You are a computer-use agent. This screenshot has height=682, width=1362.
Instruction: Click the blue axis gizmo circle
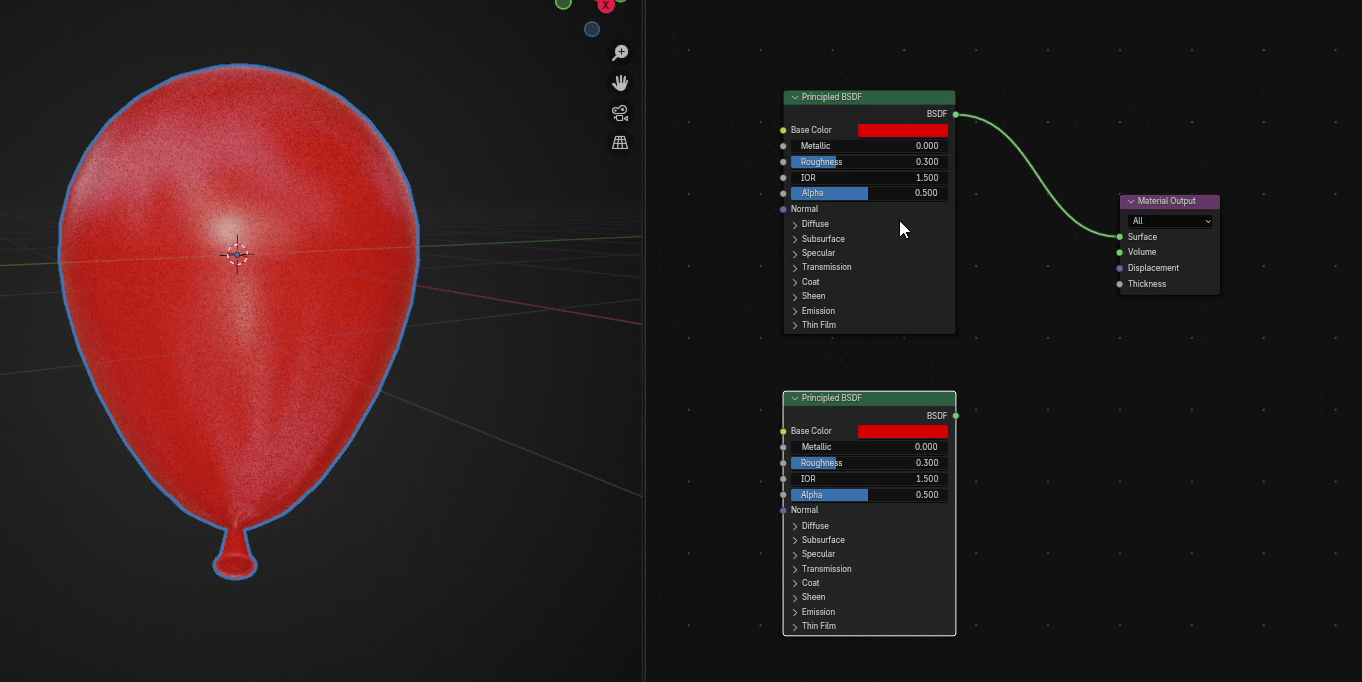pyautogui.click(x=592, y=29)
